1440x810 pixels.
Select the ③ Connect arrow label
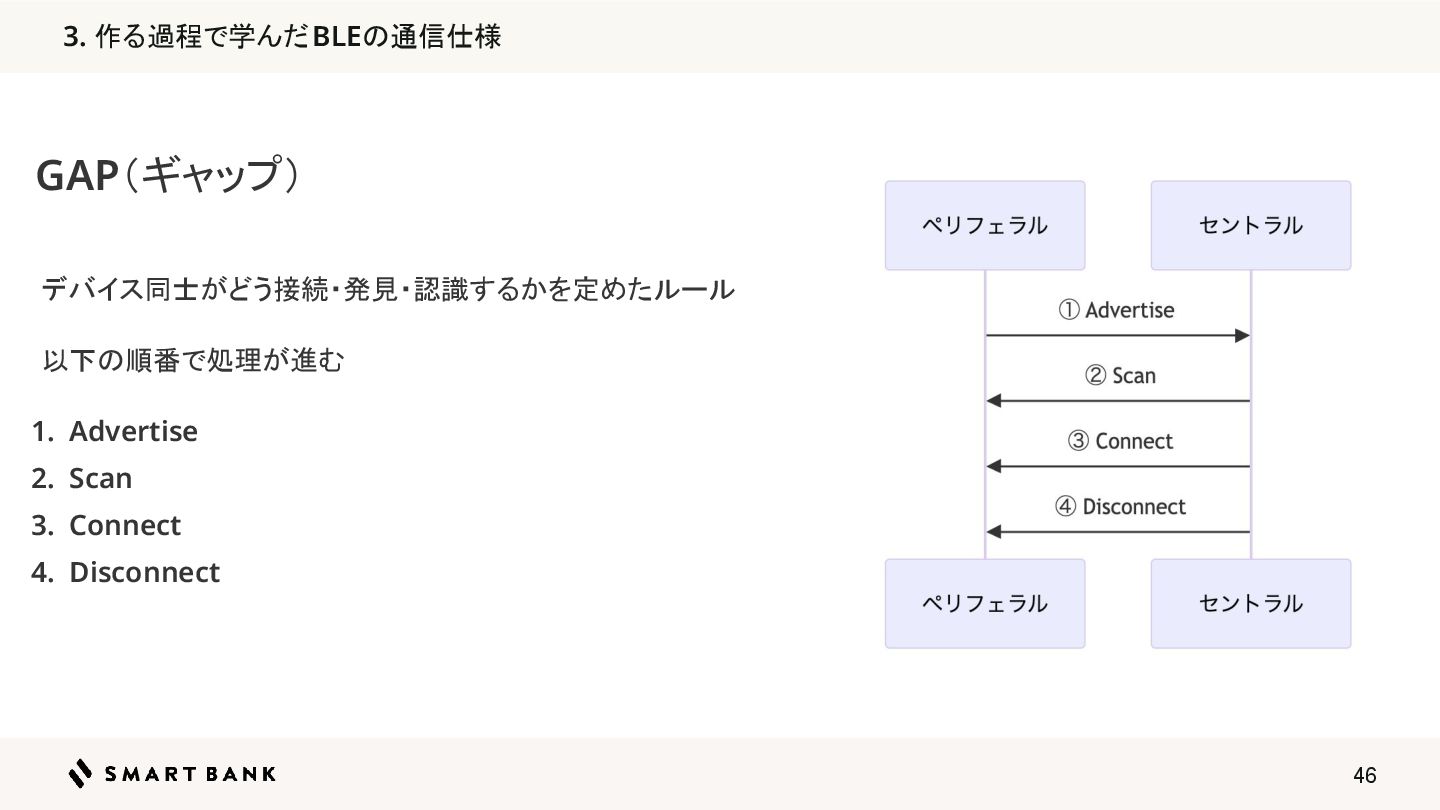(1120, 441)
